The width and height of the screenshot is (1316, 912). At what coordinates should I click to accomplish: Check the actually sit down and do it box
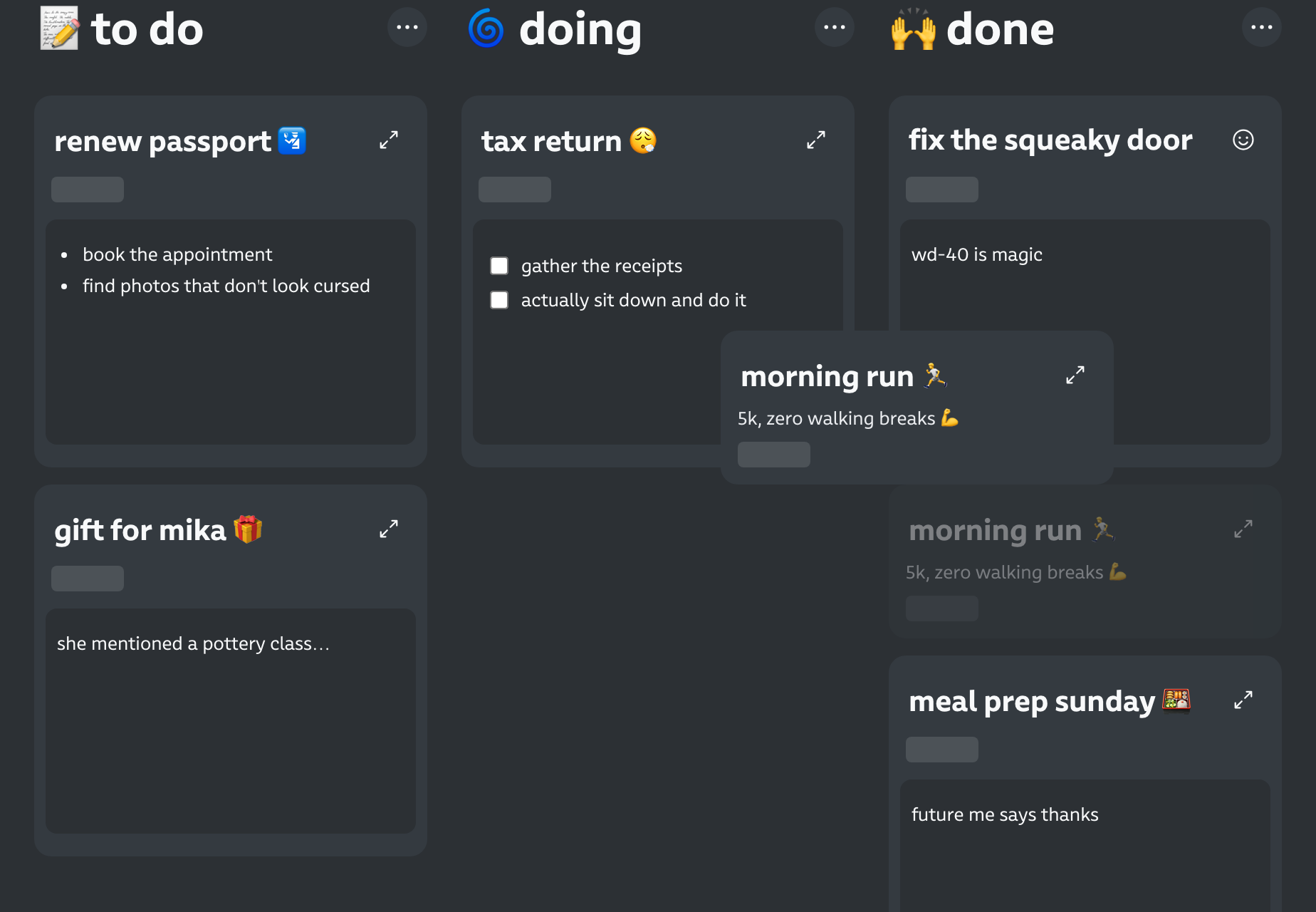[x=499, y=300]
